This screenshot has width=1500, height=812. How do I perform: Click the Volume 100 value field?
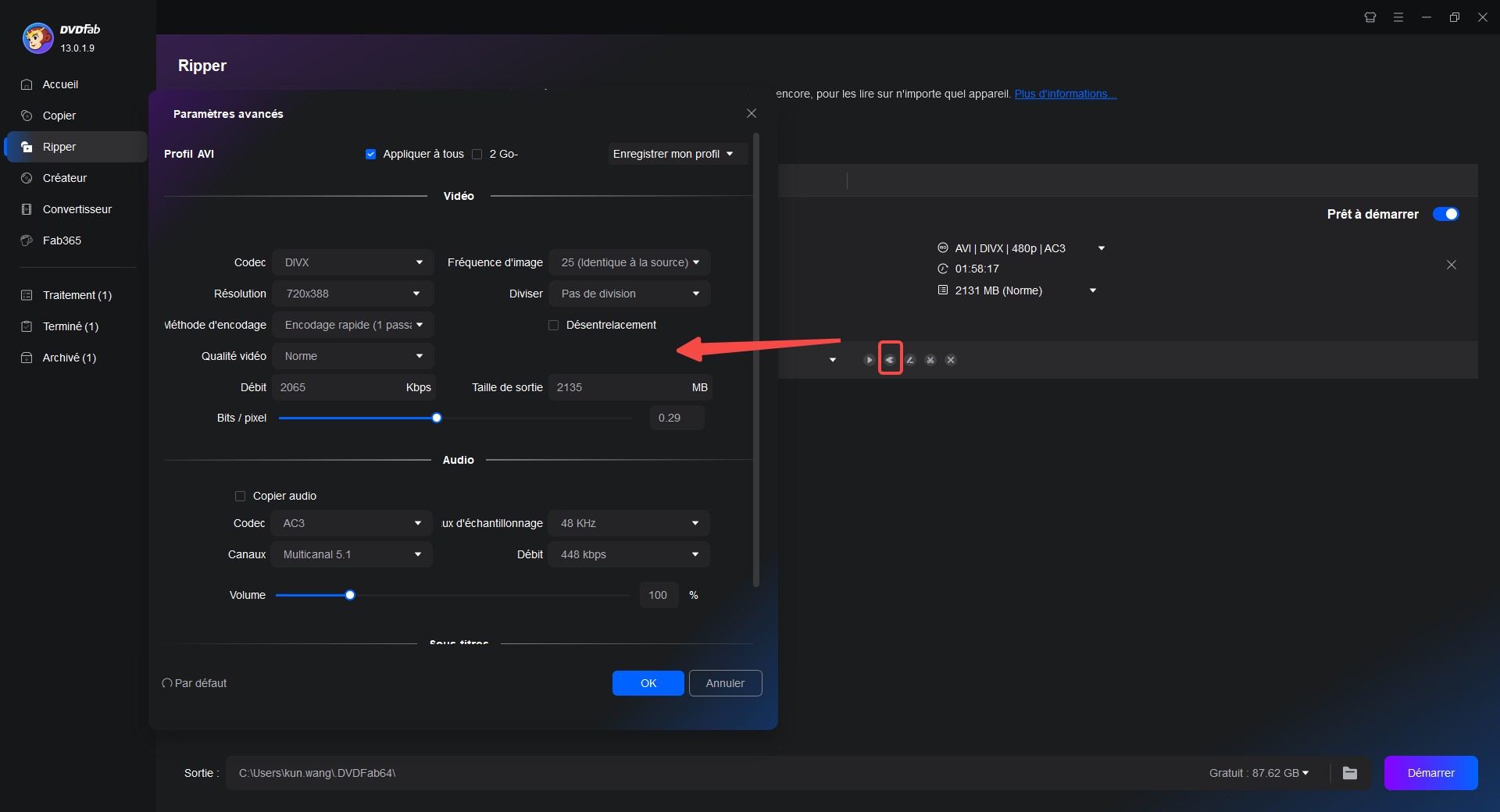[x=659, y=595]
